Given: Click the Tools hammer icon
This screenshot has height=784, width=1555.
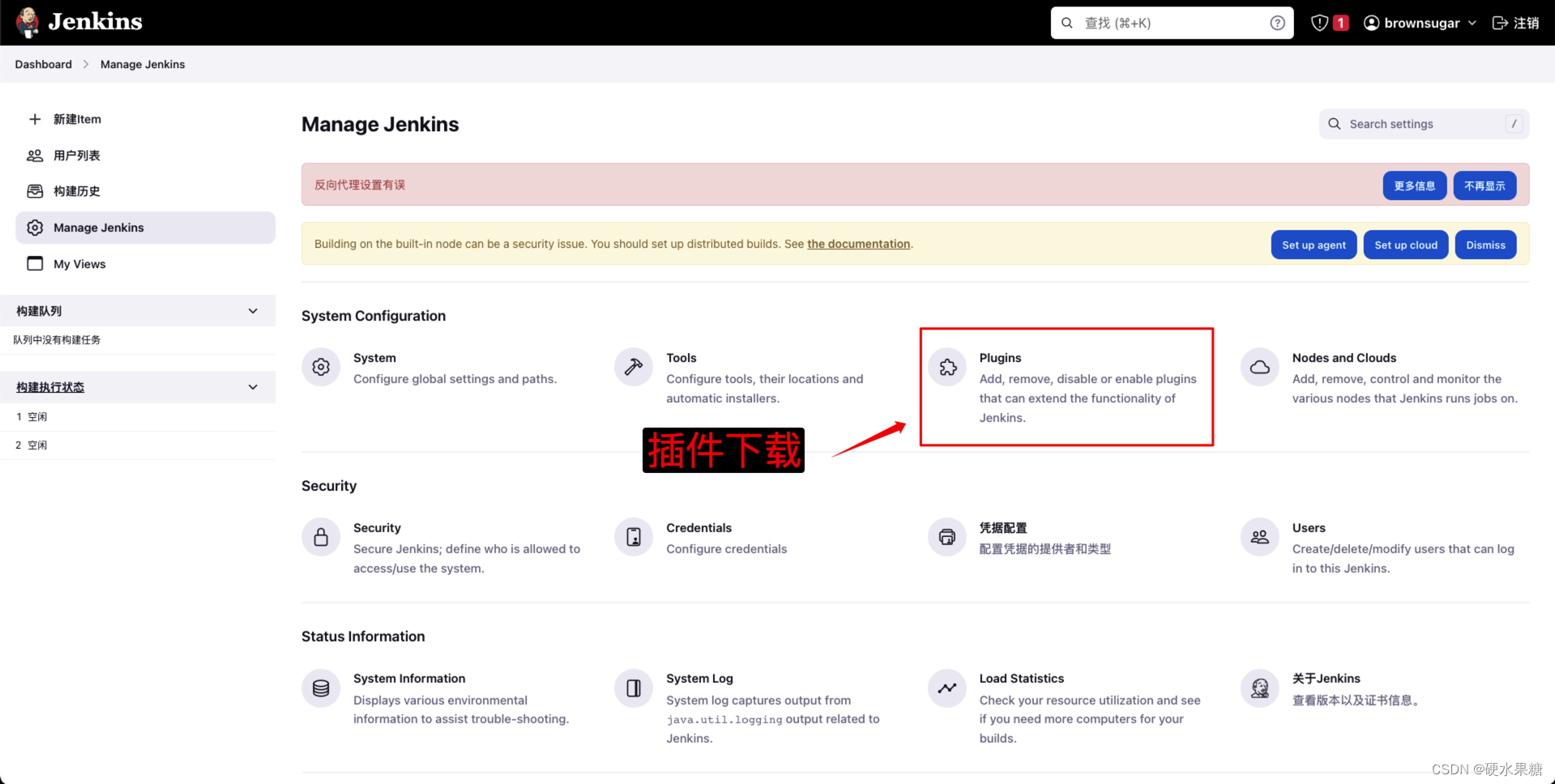Looking at the screenshot, I should coord(634,367).
